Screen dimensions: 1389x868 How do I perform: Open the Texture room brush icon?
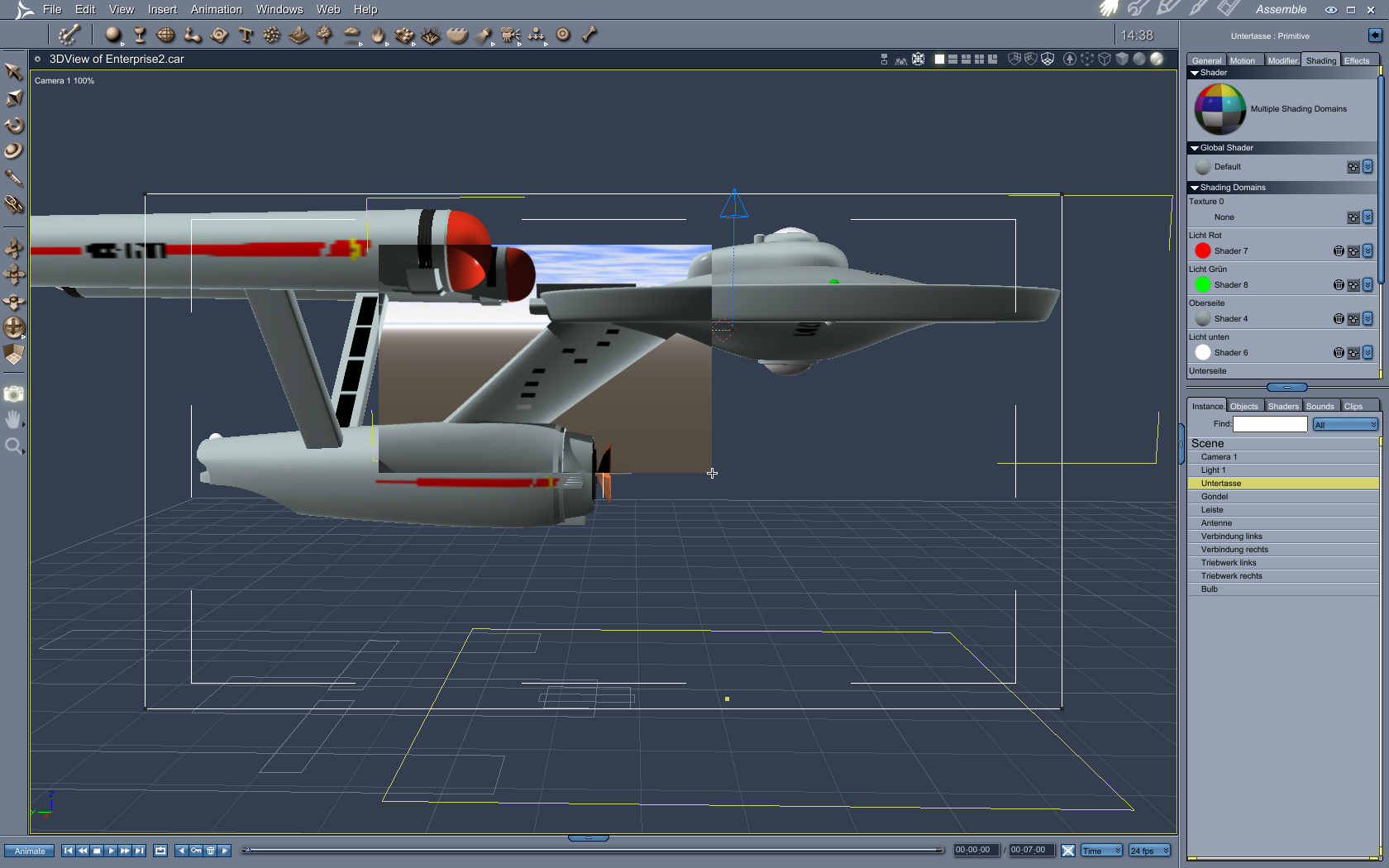click(1198, 8)
